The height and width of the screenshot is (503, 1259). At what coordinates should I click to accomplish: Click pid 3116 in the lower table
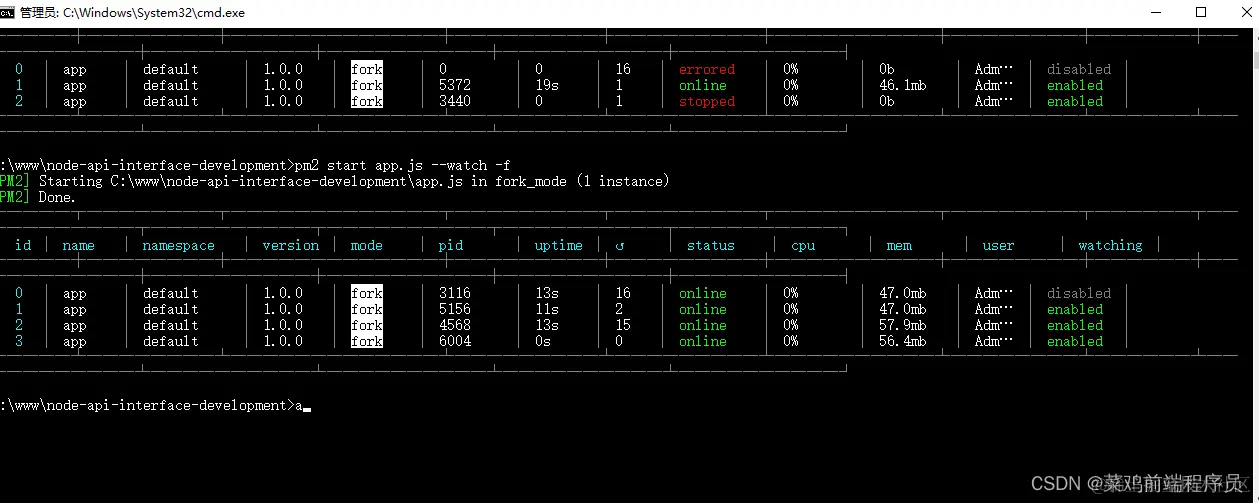tap(455, 293)
